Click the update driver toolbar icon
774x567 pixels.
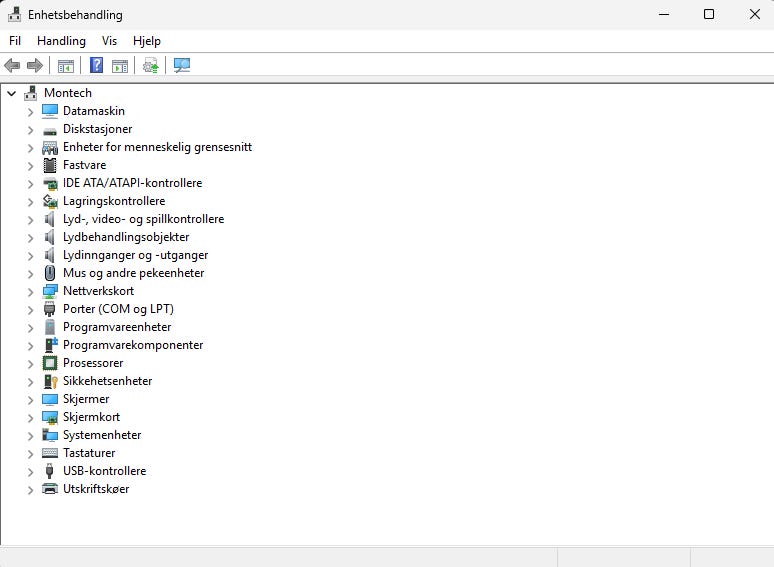click(x=151, y=65)
